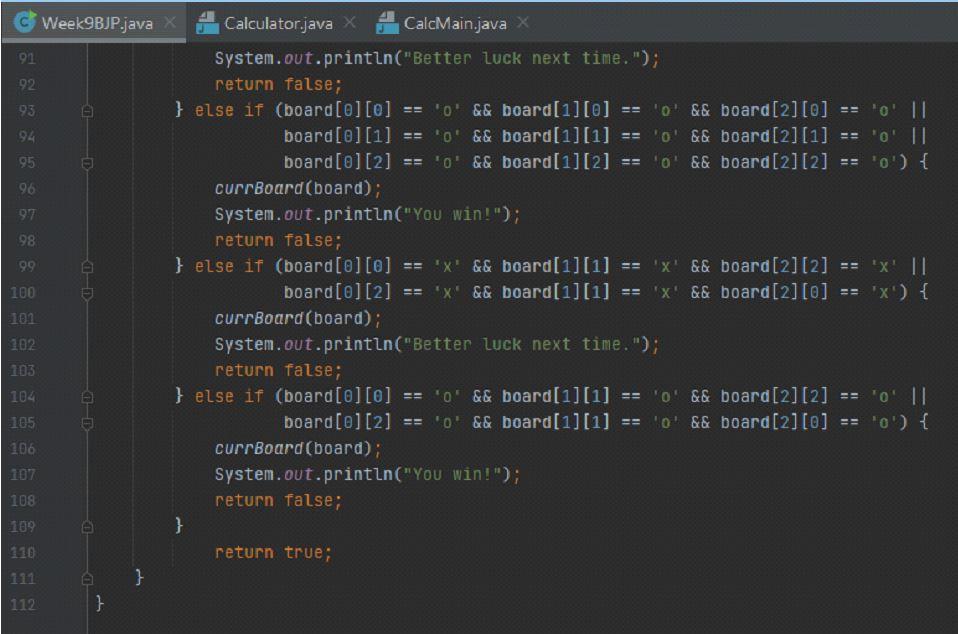This screenshot has width=958, height=634.
Task: Click the "You win!" string on line 97
Action: 452,214
